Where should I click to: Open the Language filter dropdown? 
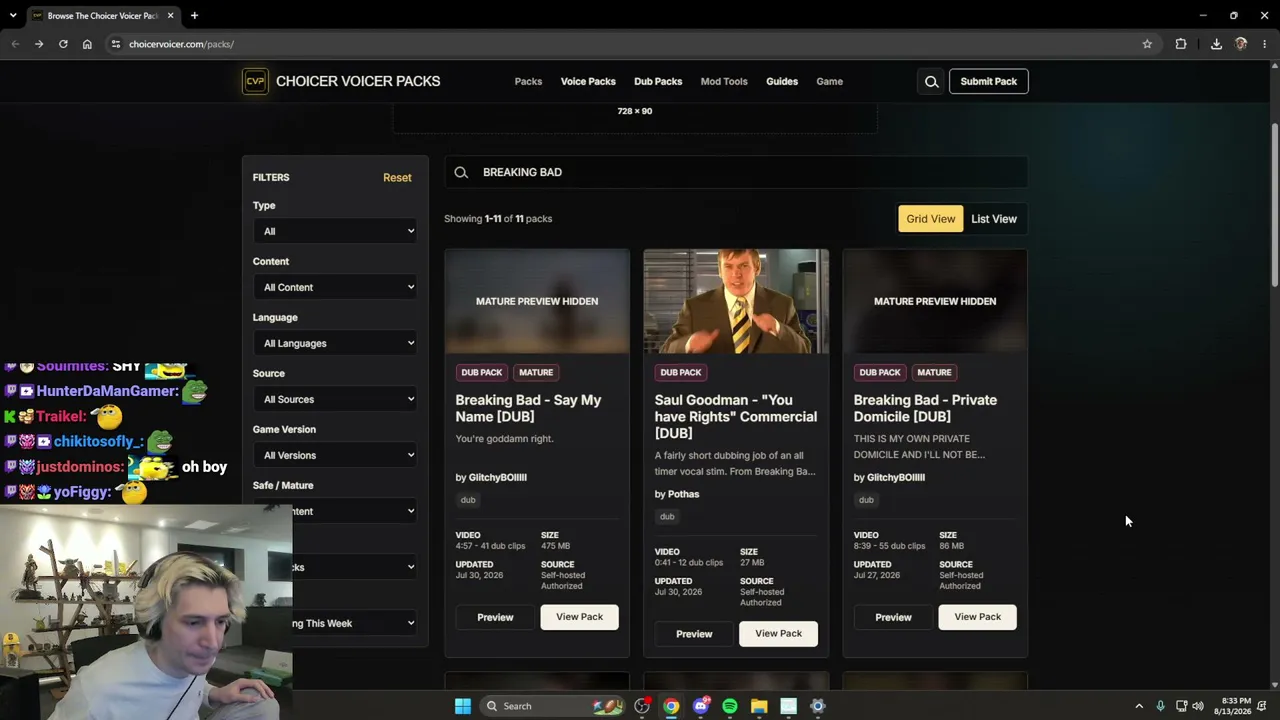[x=335, y=343]
